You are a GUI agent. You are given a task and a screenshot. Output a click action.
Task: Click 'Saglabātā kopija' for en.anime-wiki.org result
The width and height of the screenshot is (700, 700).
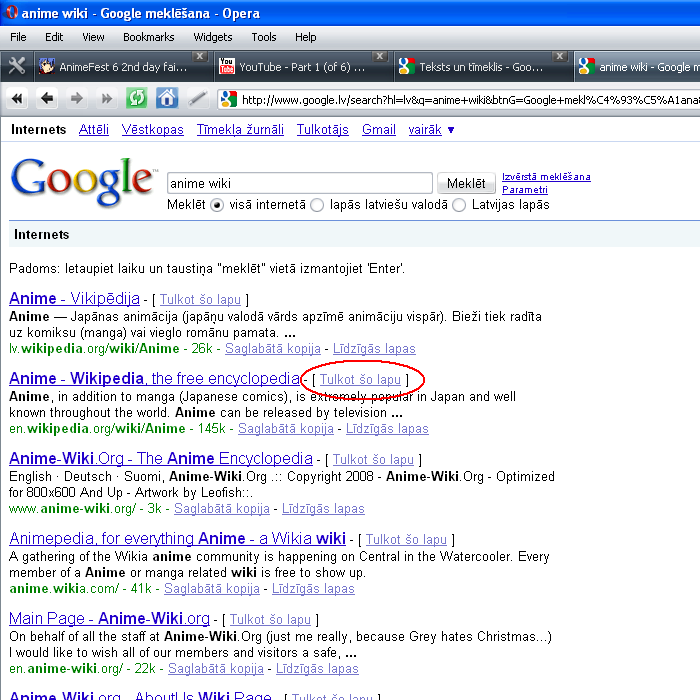point(216,668)
